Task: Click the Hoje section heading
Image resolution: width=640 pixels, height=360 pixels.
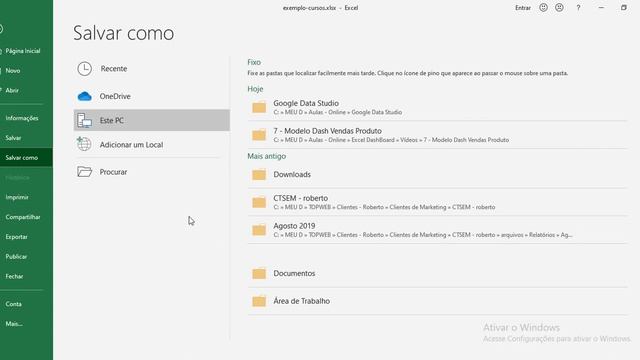Action: (255, 89)
